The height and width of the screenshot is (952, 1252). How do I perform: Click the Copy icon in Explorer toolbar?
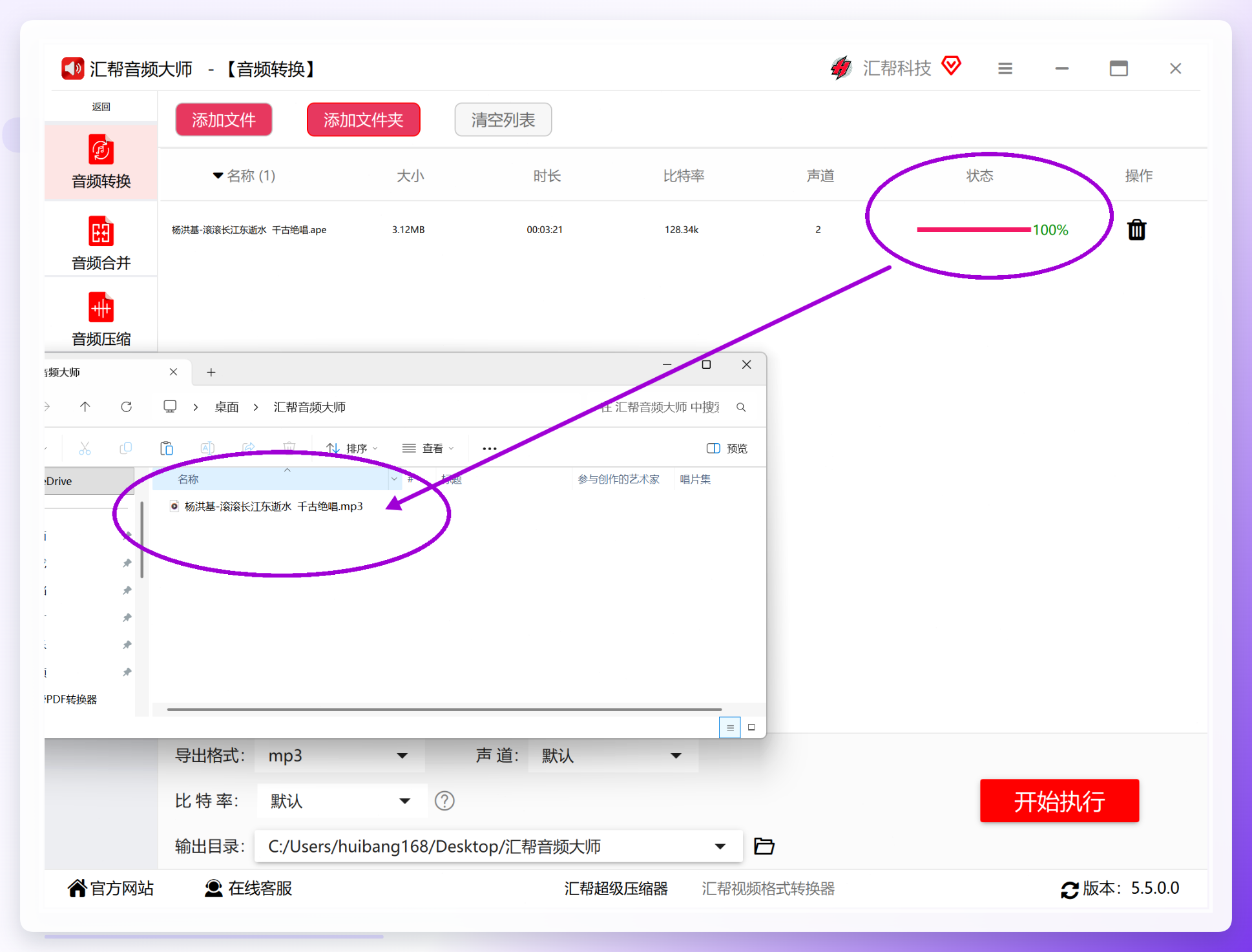pos(126,448)
